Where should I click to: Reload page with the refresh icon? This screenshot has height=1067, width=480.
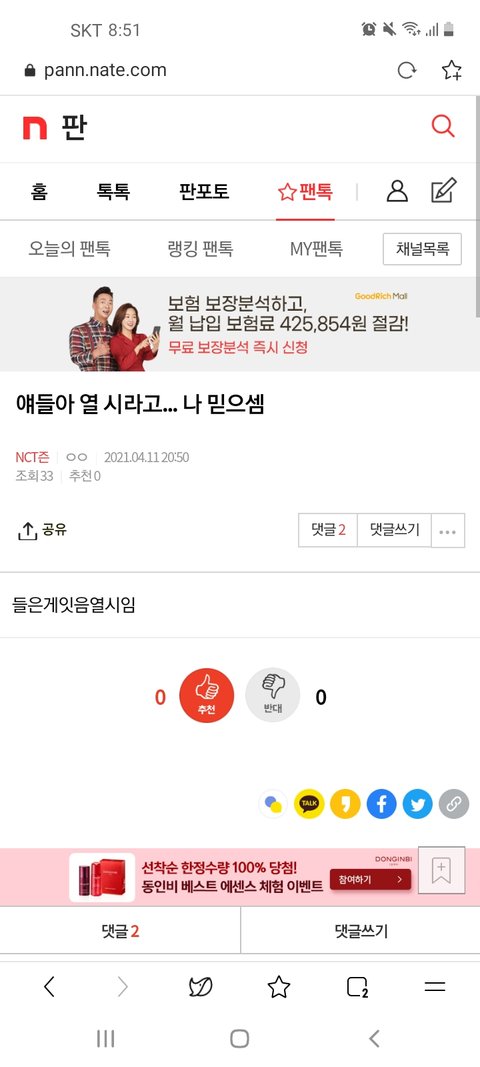click(406, 70)
